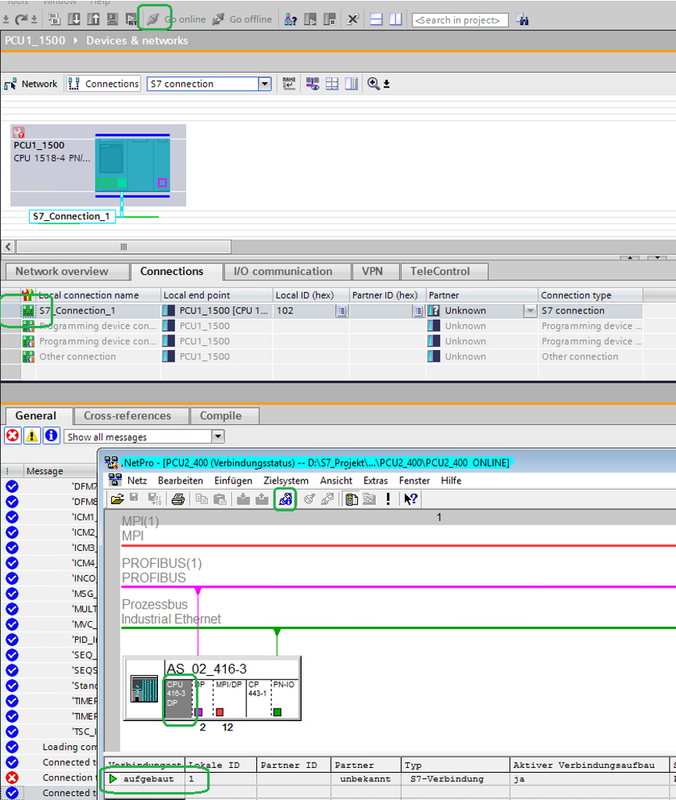Toggle the error messages filter button
The width and height of the screenshot is (676, 800).
point(13,436)
